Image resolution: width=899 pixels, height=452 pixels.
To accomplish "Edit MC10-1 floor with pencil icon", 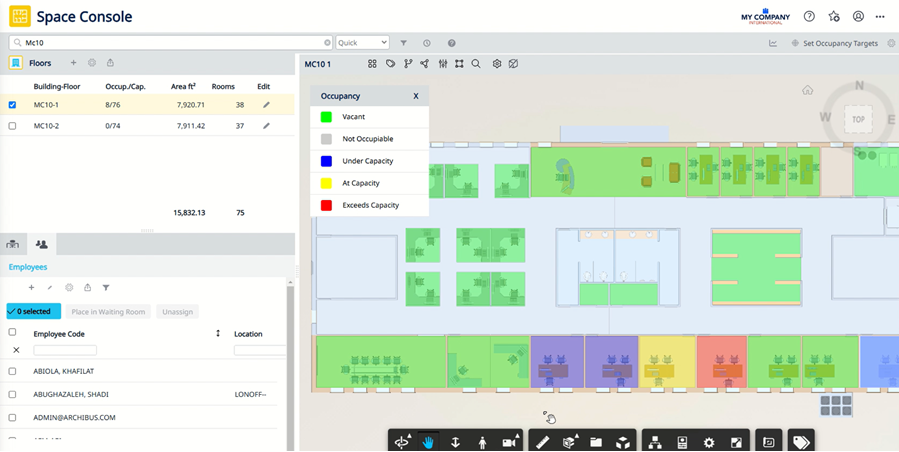I will pyautogui.click(x=266, y=105).
